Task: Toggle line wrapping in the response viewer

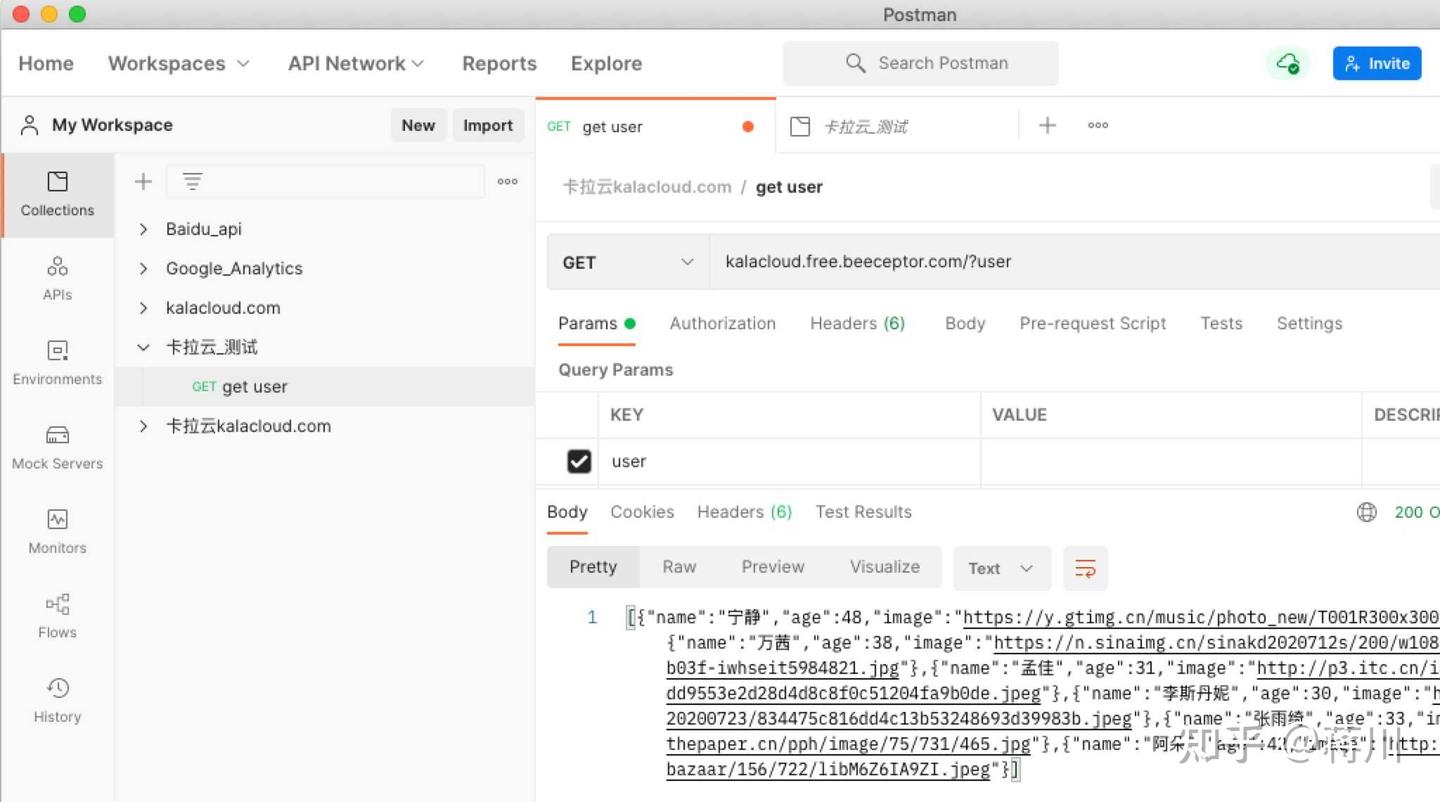Action: (1085, 568)
